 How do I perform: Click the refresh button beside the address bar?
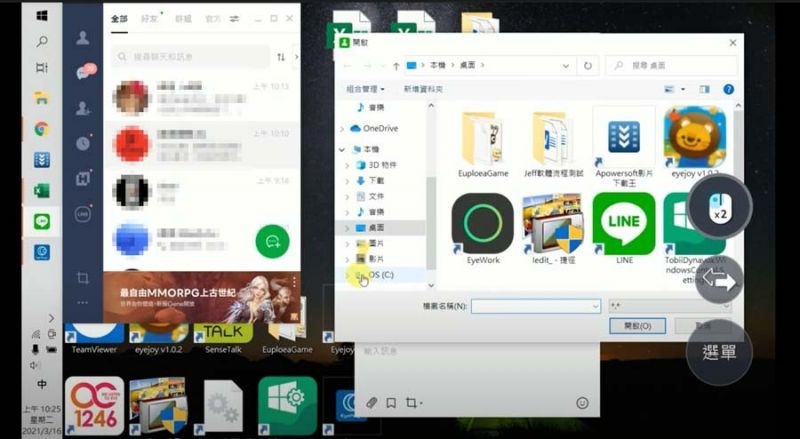pyautogui.click(x=589, y=65)
